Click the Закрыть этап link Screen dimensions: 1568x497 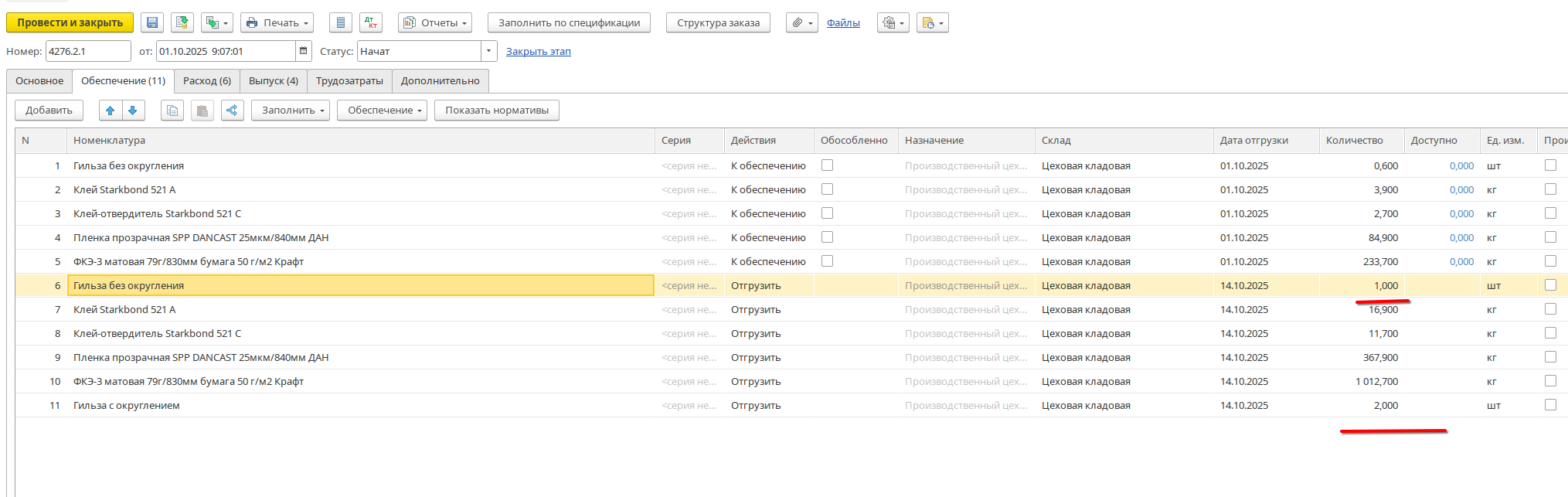tap(538, 52)
